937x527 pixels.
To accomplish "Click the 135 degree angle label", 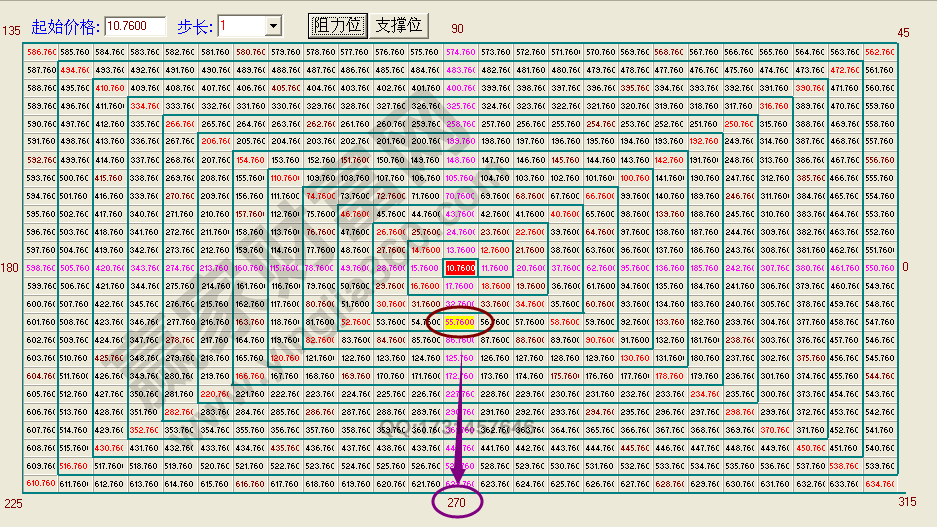I will click(x=11, y=32).
